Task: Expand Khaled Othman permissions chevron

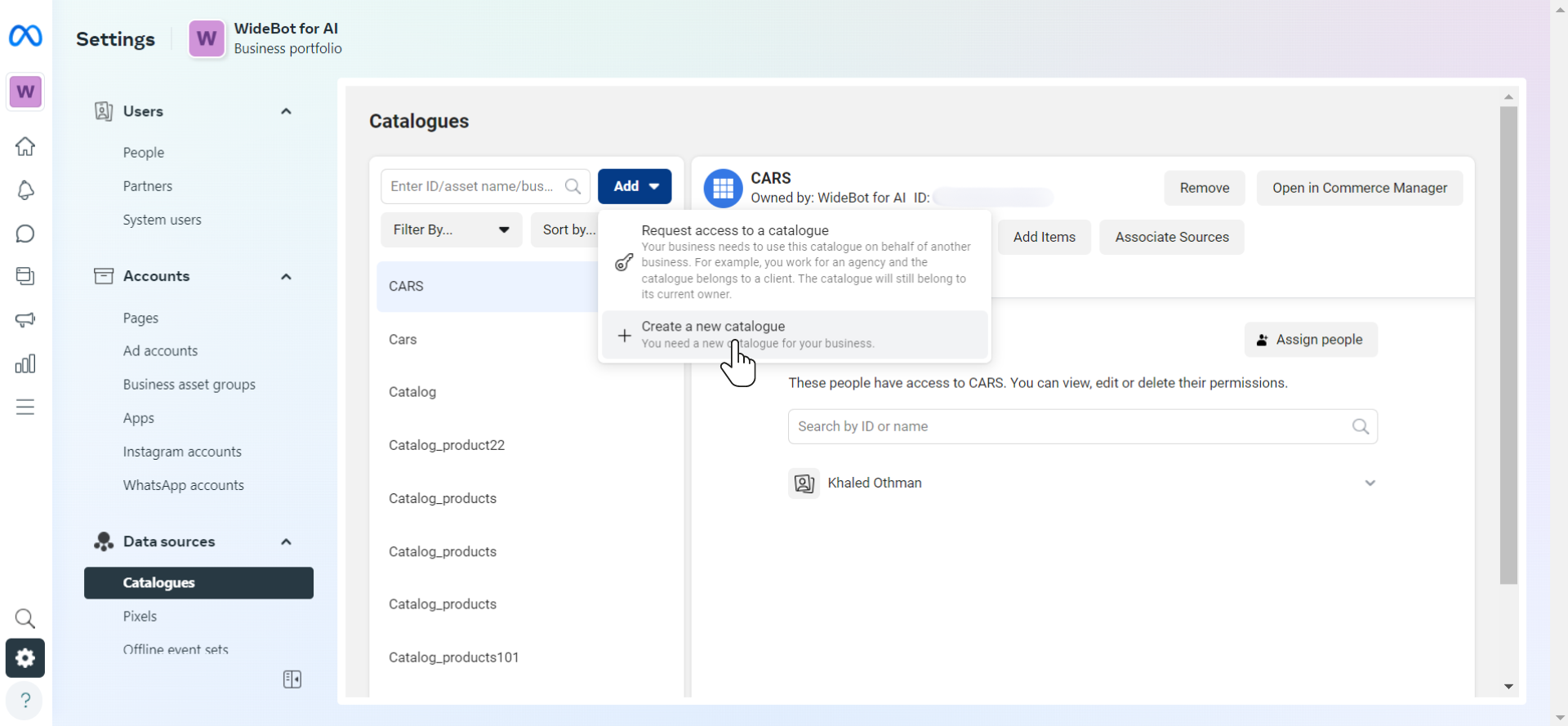Action: [x=1370, y=483]
